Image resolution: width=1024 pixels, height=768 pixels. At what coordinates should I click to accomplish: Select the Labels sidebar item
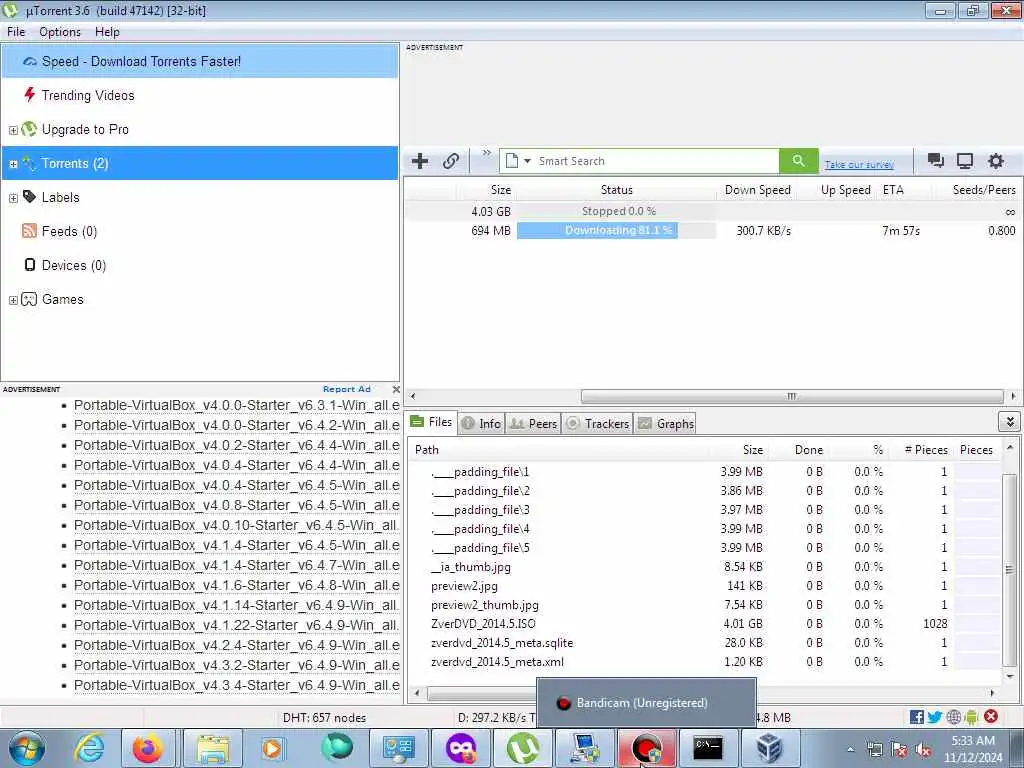pyautogui.click(x=60, y=197)
